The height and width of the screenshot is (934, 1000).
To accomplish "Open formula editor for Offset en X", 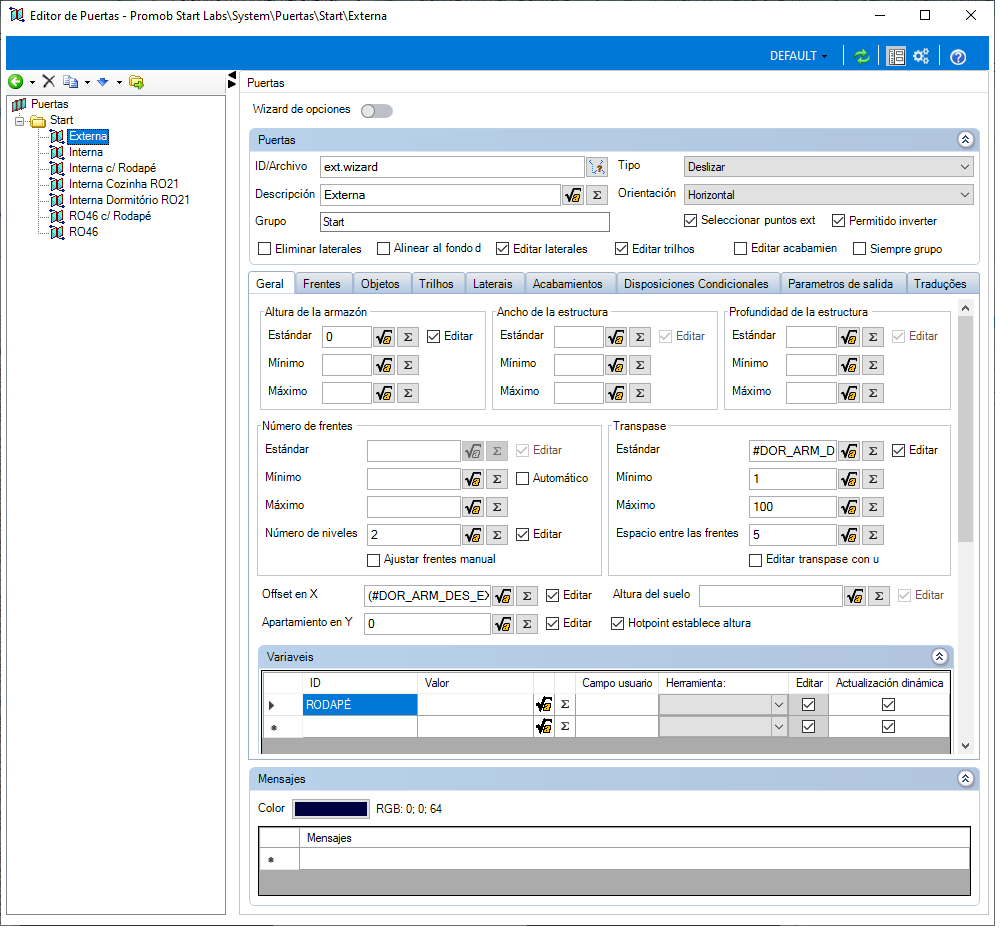I will pyautogui.click(x=503, y=596).
